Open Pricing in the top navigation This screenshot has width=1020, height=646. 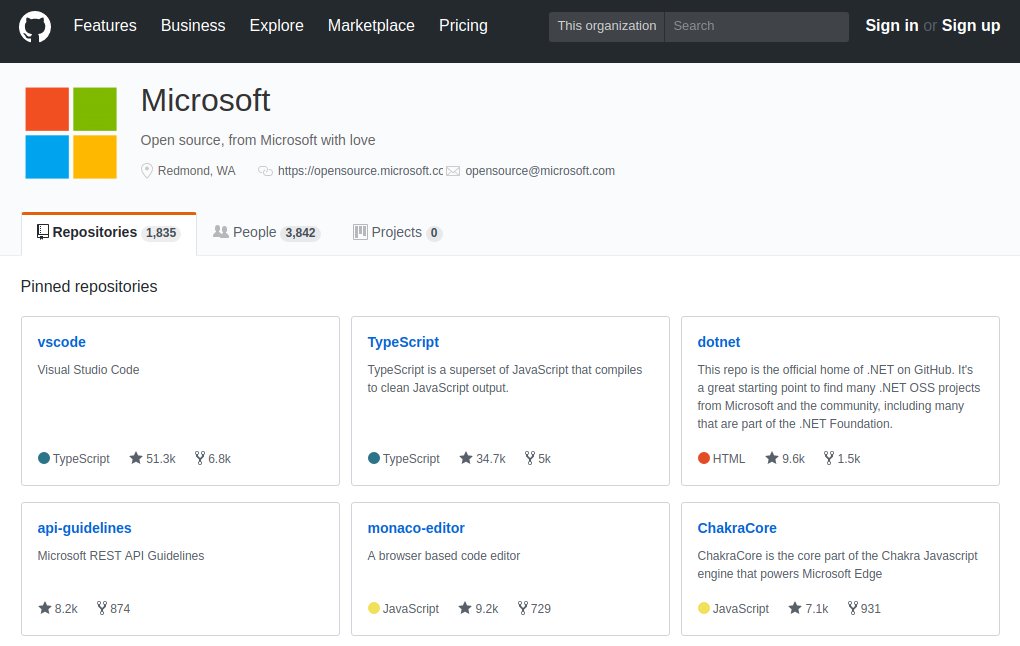click(x=463, y=25)
